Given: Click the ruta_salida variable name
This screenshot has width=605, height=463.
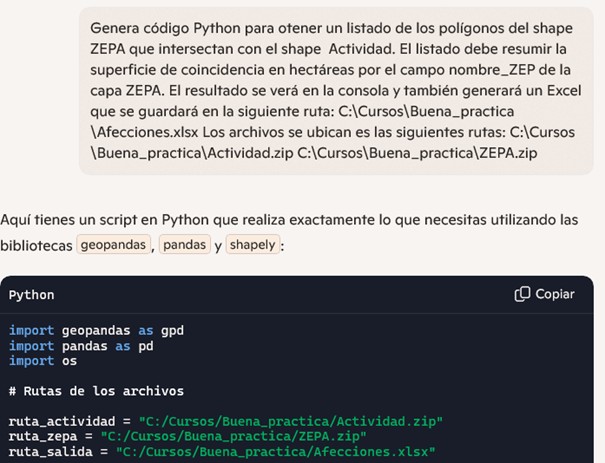Looking at the screenshot, I should (x=51, y=452).
